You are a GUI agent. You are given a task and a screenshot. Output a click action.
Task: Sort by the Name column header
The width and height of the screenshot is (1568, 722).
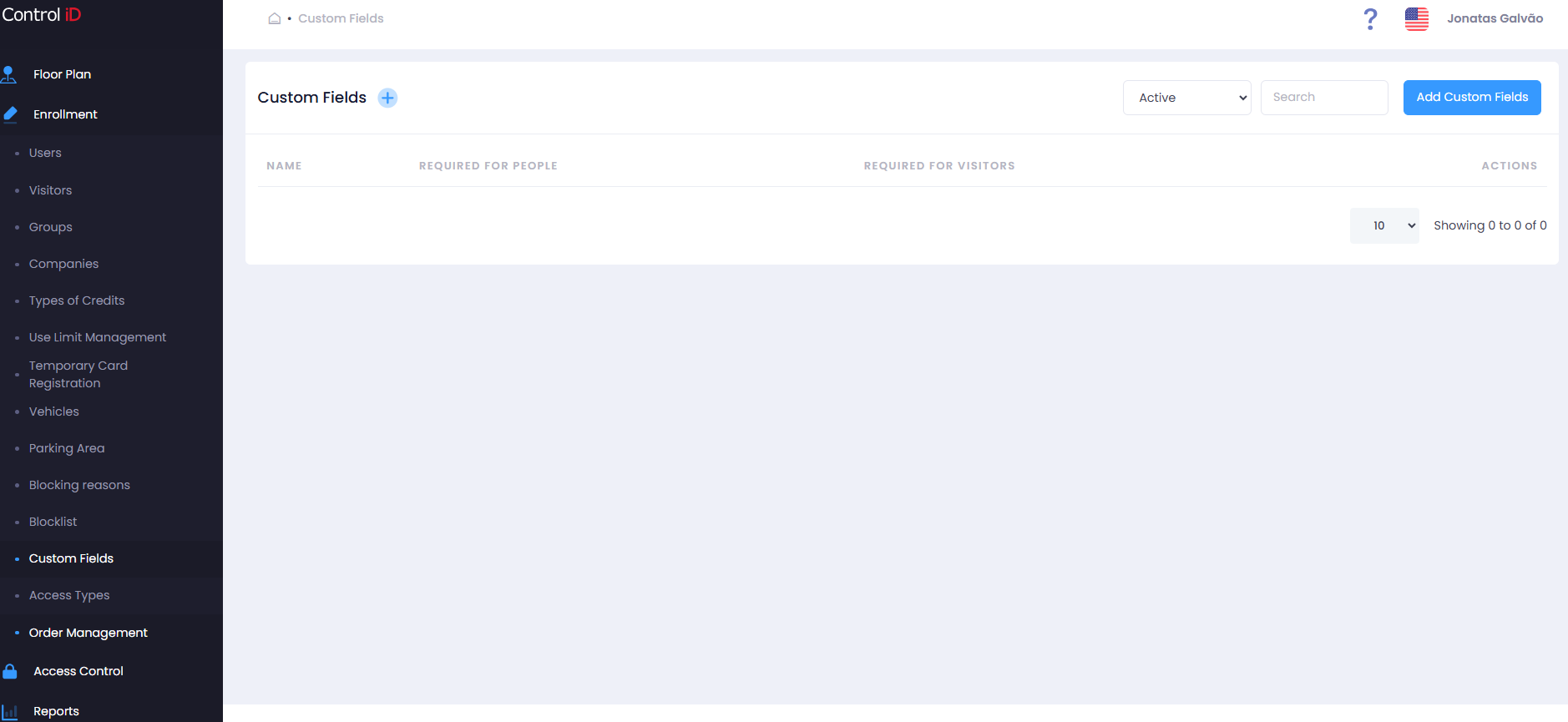(x=284, y=166)
